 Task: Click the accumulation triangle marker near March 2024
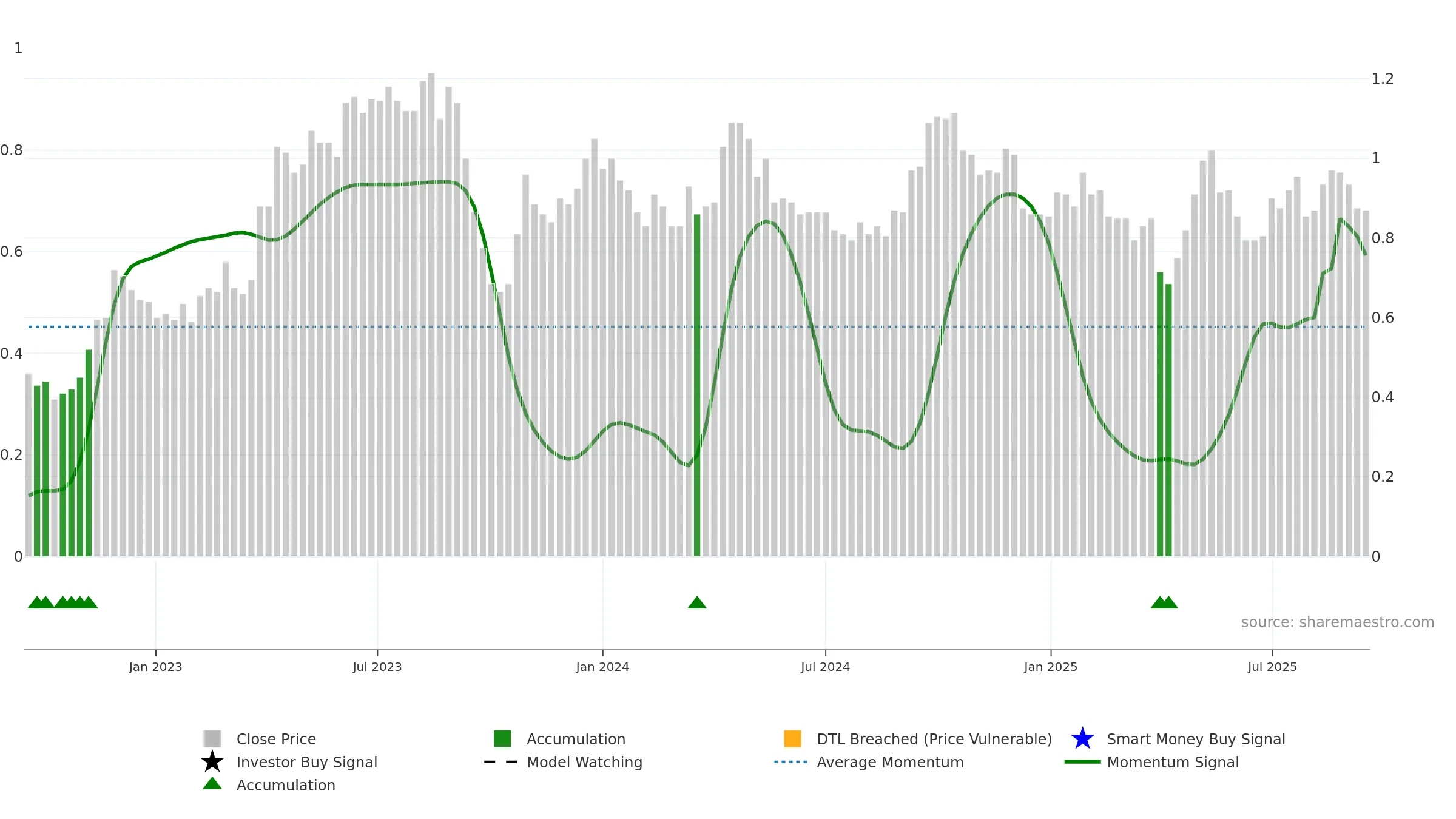(x=697, y=602)
